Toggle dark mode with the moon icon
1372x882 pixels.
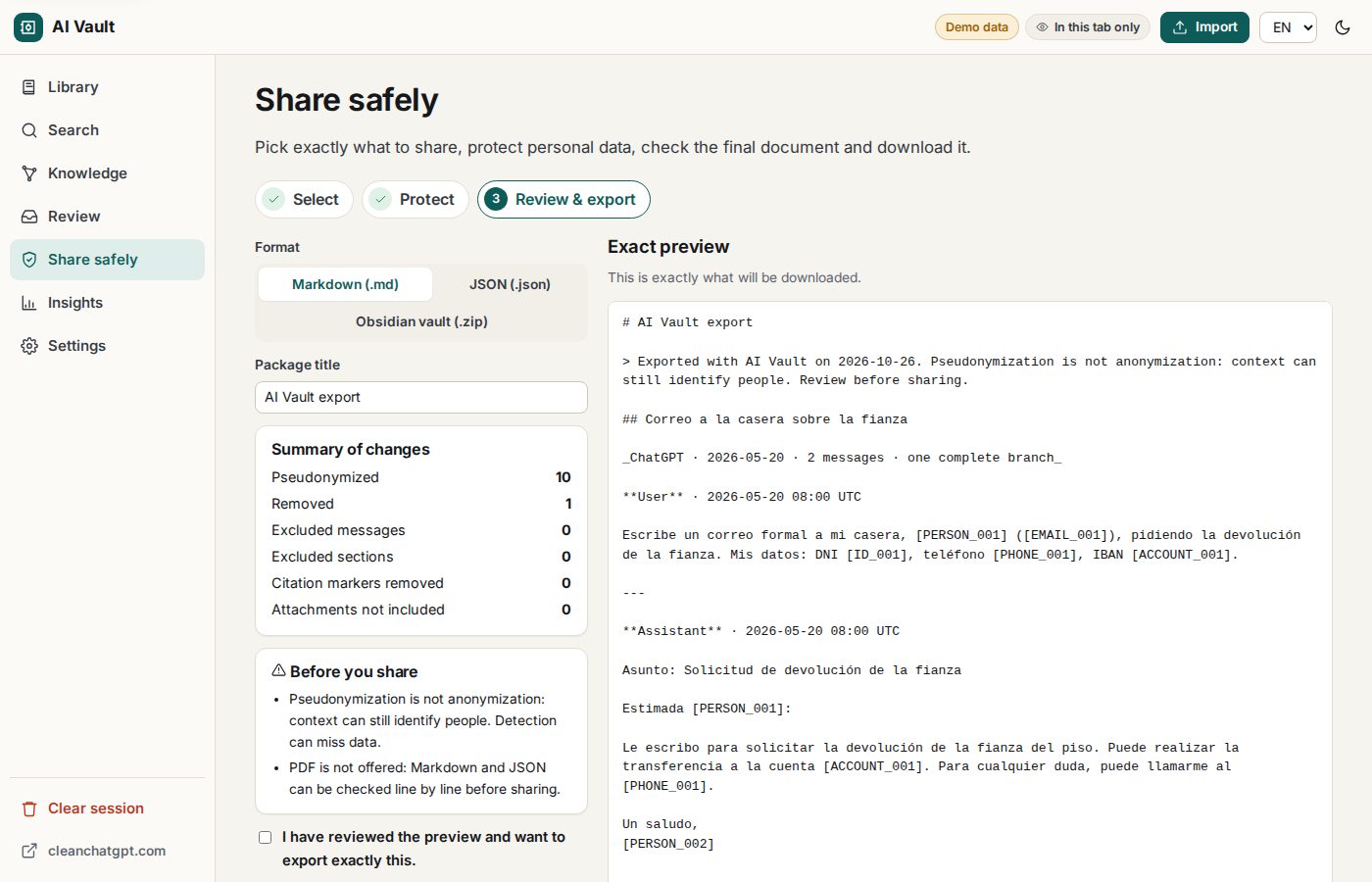coord(1343,27)
